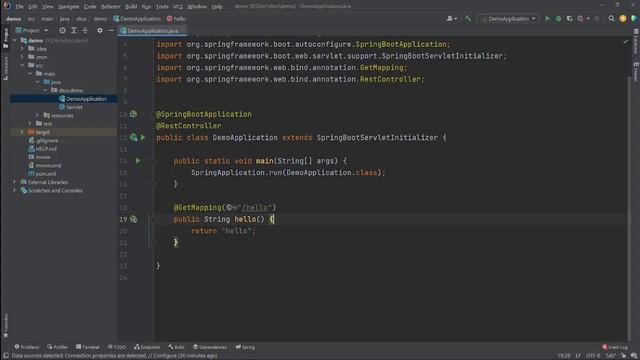This screenshot has height=360, width=640.
Task: Open the Navigate menu
Action: point(69,7)
